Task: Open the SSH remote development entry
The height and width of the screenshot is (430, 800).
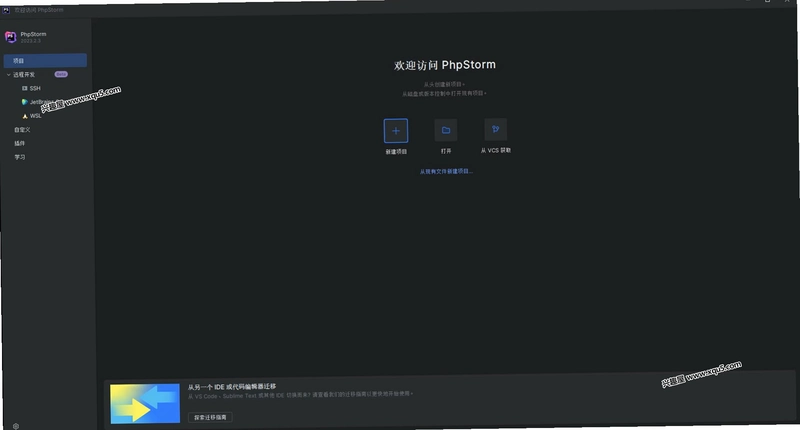Action: (x=31, y=88)
